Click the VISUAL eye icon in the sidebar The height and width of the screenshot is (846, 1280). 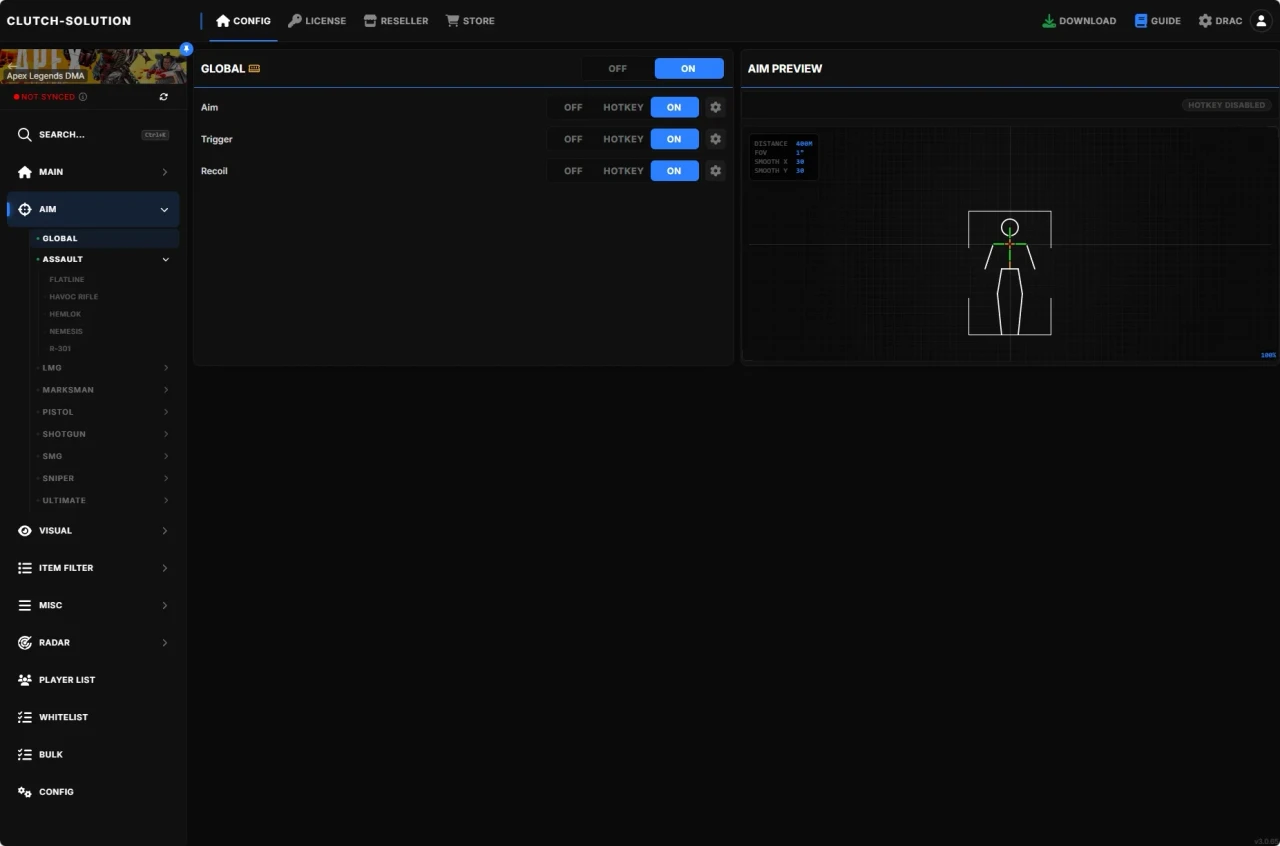pyautogui.click(x=24, y=530)
